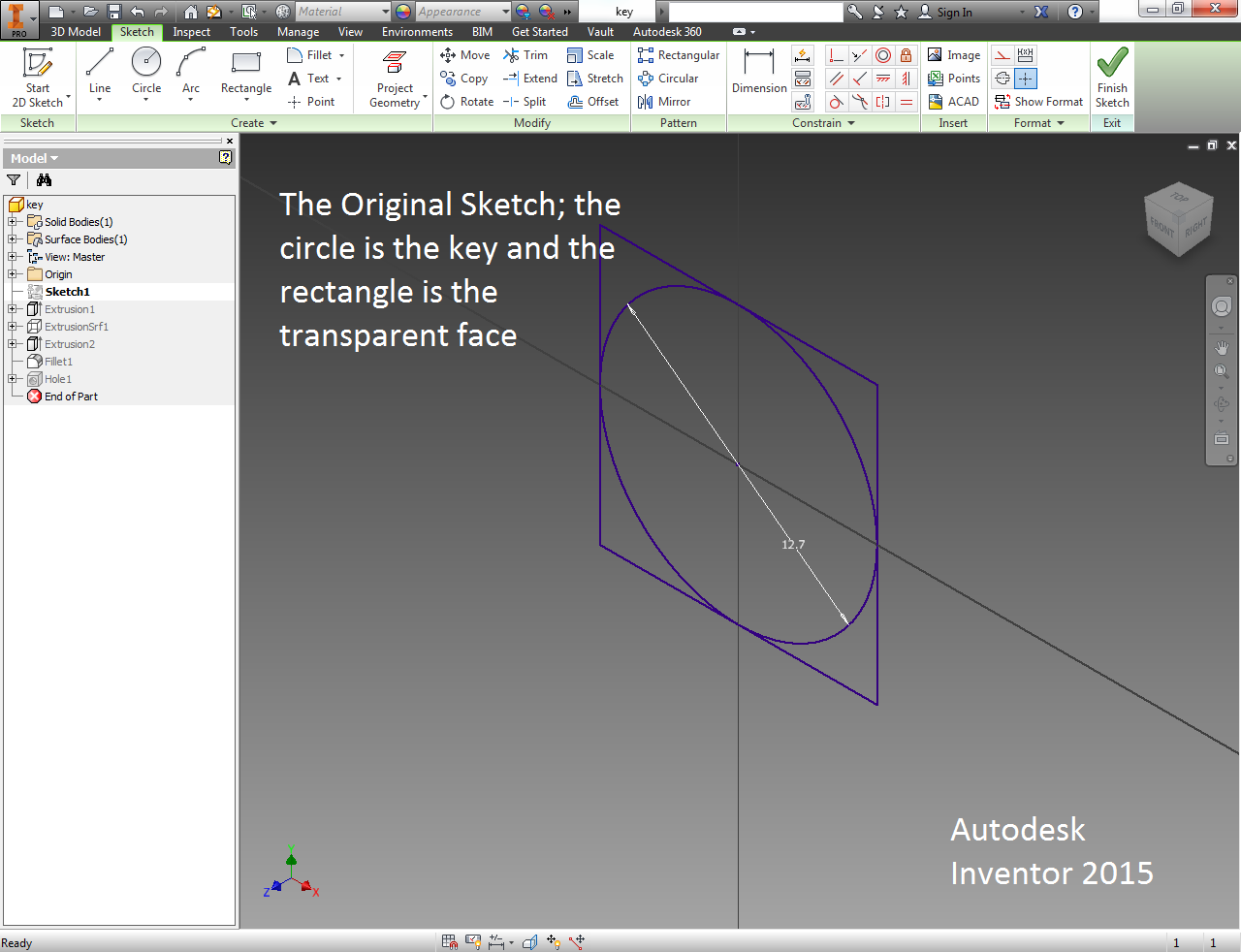The image size is (1241, 952).
Task: Open Fillet dropdown arrow
Action: point(341,55)
